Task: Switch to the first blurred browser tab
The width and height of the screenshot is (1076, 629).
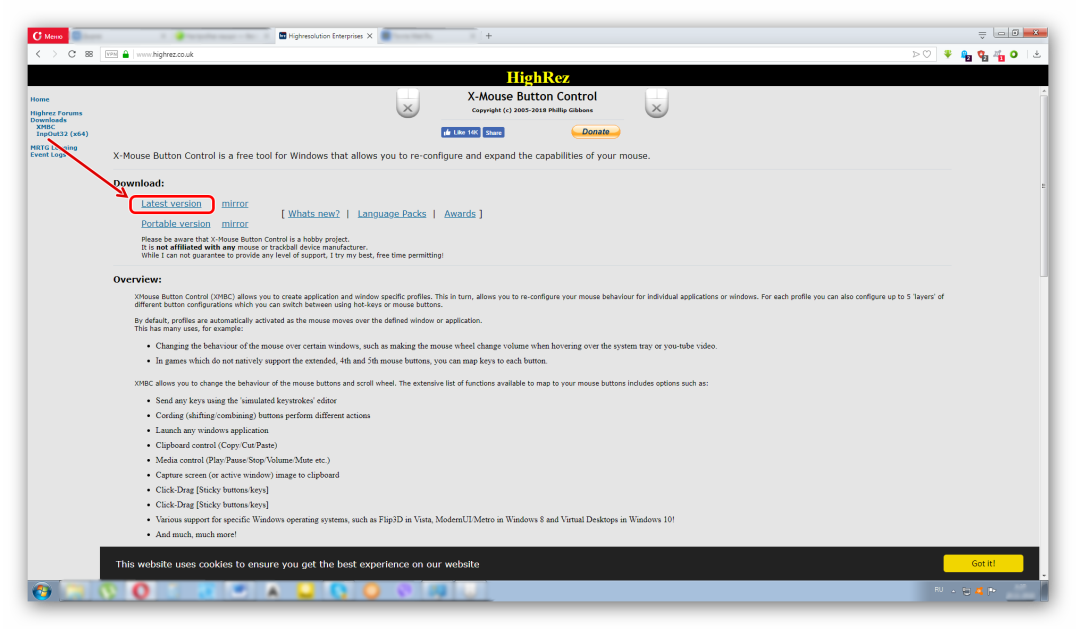Action: (x=118, y=36)
